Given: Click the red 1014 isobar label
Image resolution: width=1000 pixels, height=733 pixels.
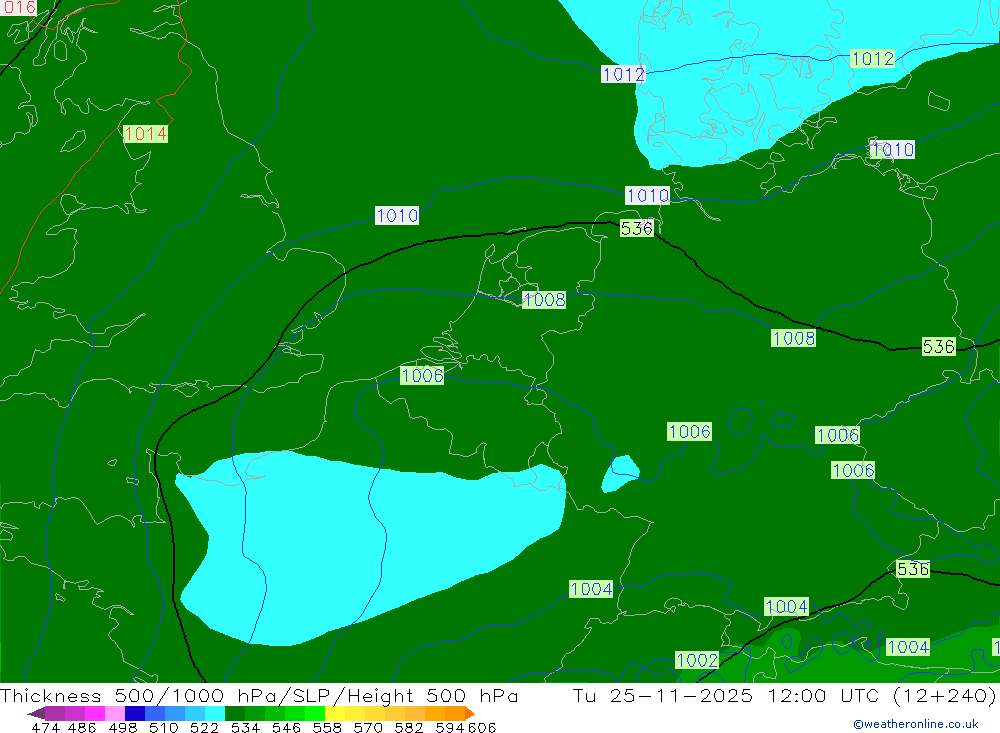Looking at the screenshot, I should pos(145,134).
